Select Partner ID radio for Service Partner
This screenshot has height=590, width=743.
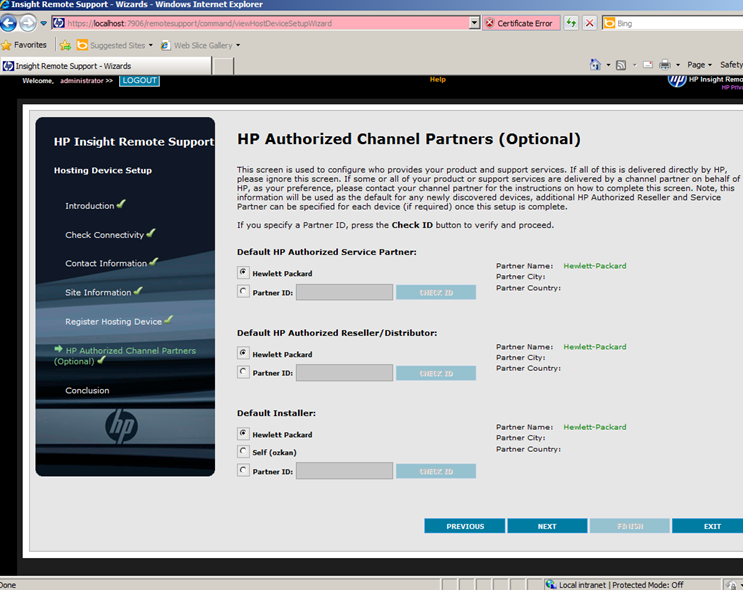point(243,291)
